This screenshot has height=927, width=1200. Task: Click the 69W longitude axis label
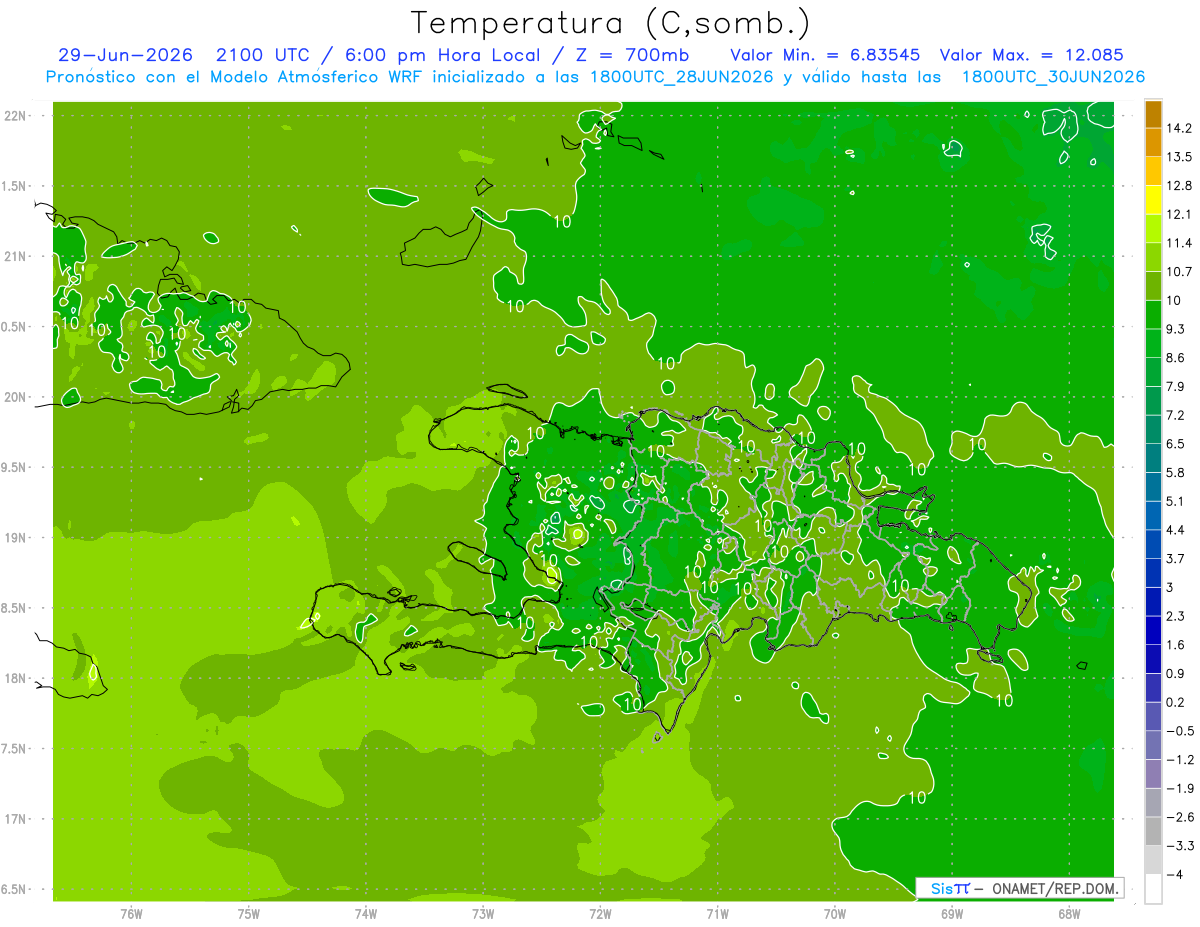click(952, 913)
